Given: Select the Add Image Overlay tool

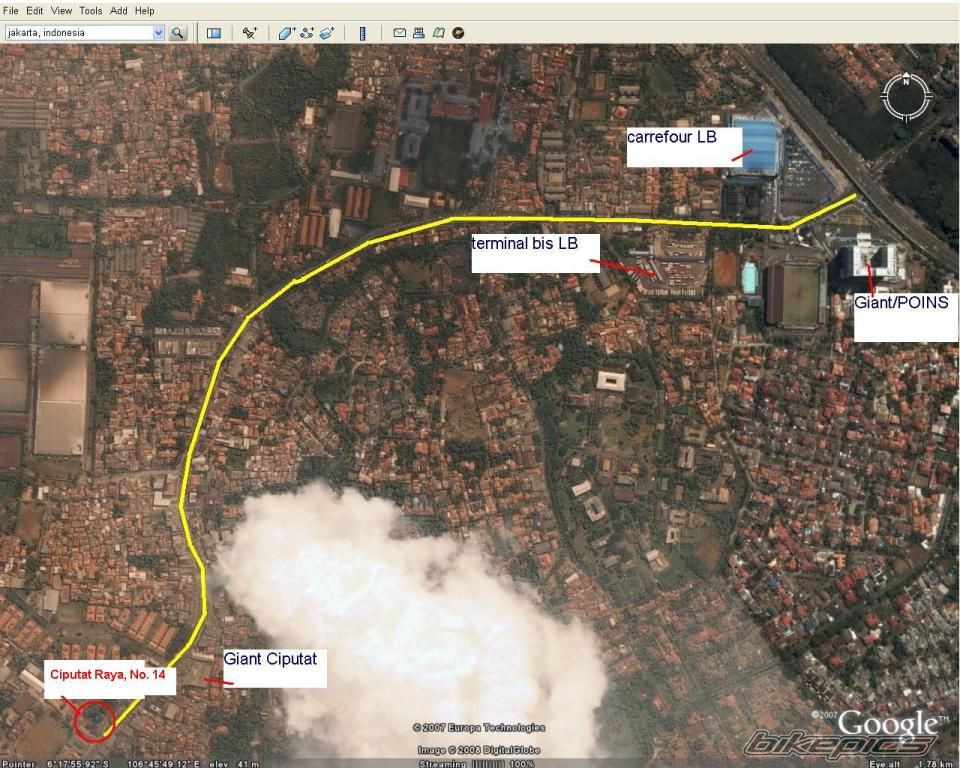Looking at the screenshot, I should 326,32.
